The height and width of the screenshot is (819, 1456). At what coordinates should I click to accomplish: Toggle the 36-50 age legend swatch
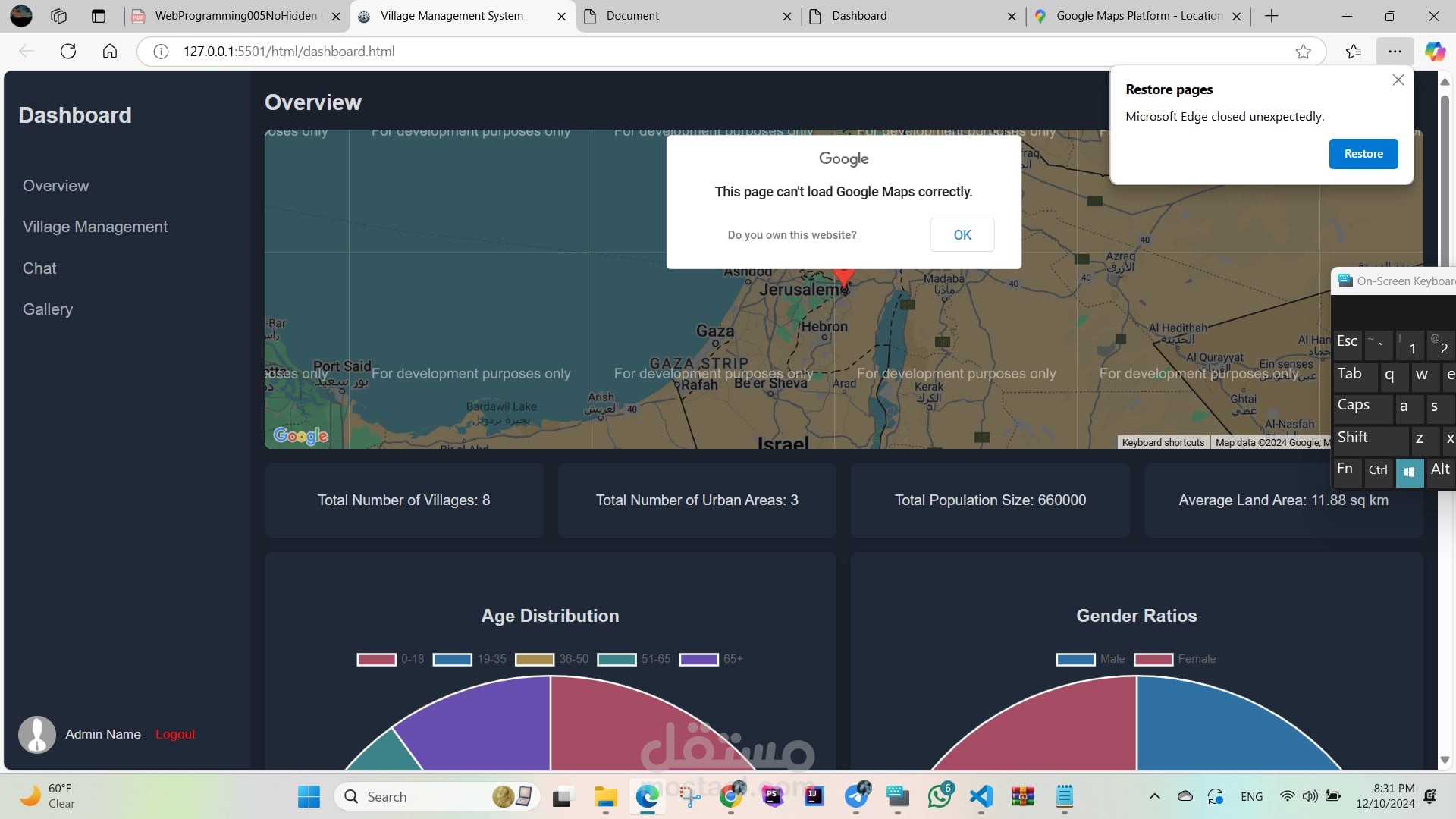(535, 659)
